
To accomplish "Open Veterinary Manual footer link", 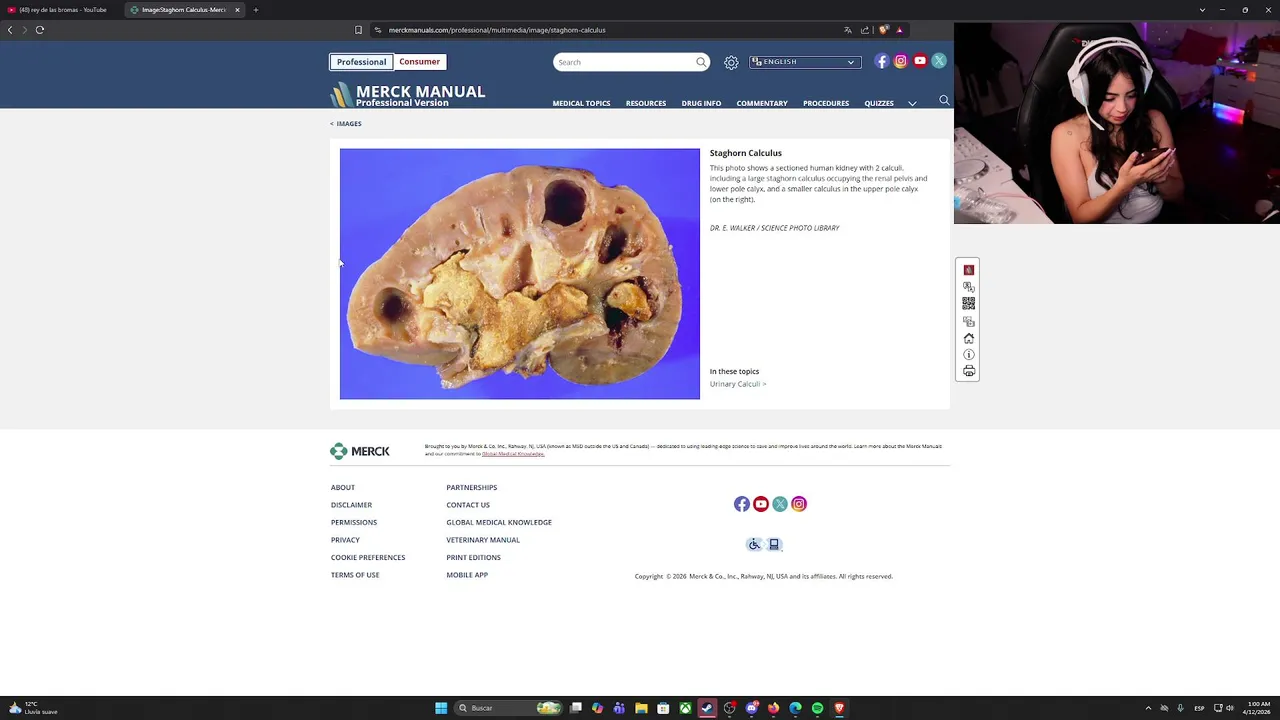I will pyautogui.click(x=483, y=540).
